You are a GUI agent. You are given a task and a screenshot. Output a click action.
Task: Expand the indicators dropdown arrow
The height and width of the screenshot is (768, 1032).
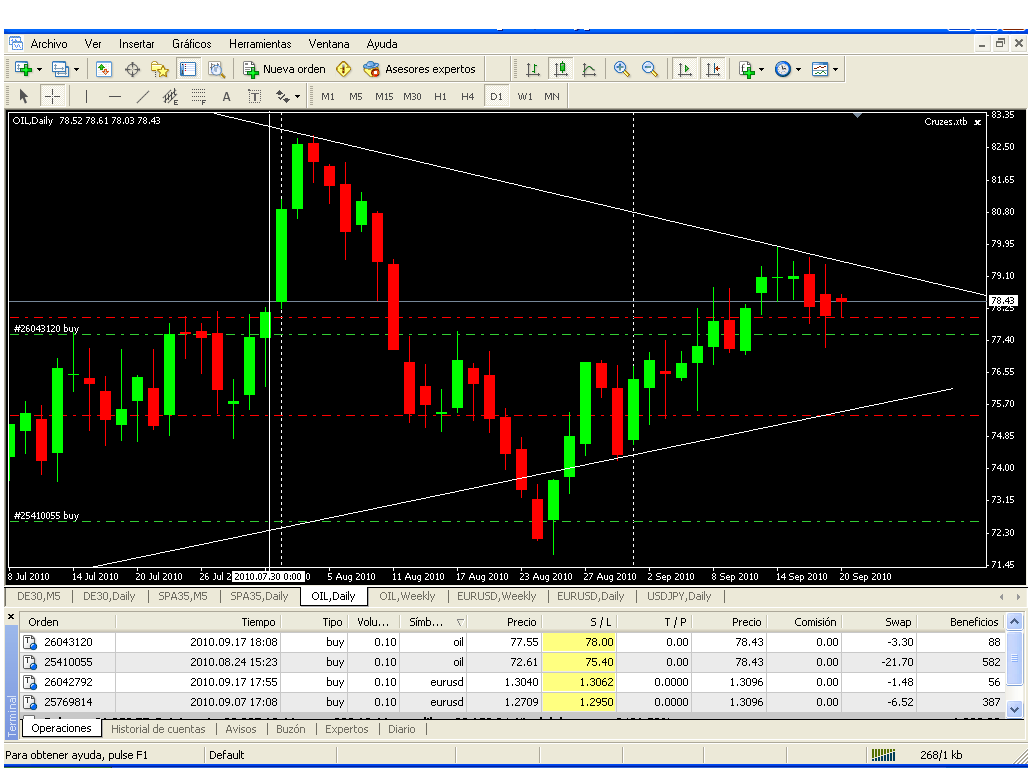[761, 69]
